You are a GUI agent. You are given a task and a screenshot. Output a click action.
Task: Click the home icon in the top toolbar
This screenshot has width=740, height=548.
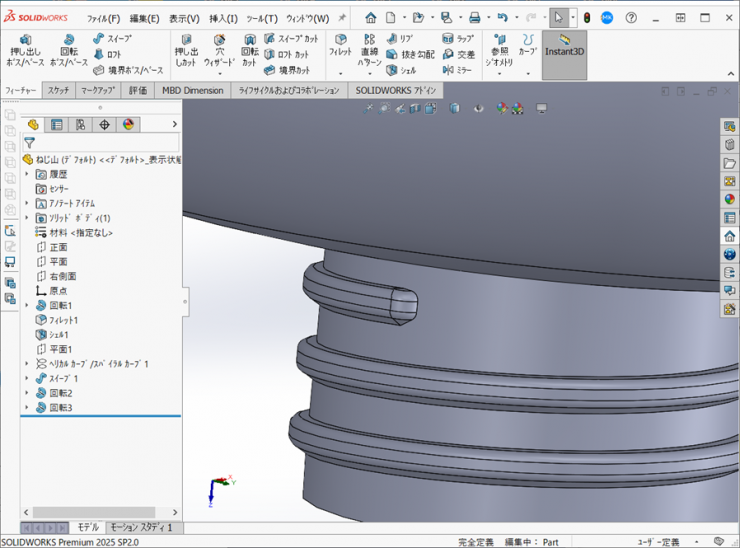[x=371, y=18]
